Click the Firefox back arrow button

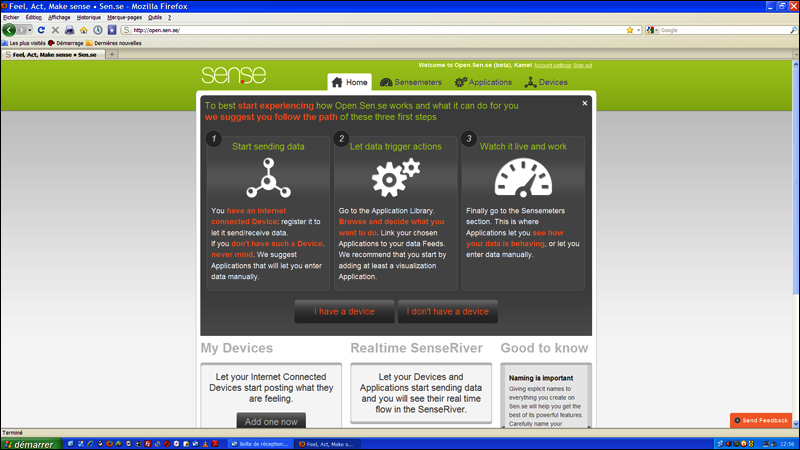pos(9,30)
